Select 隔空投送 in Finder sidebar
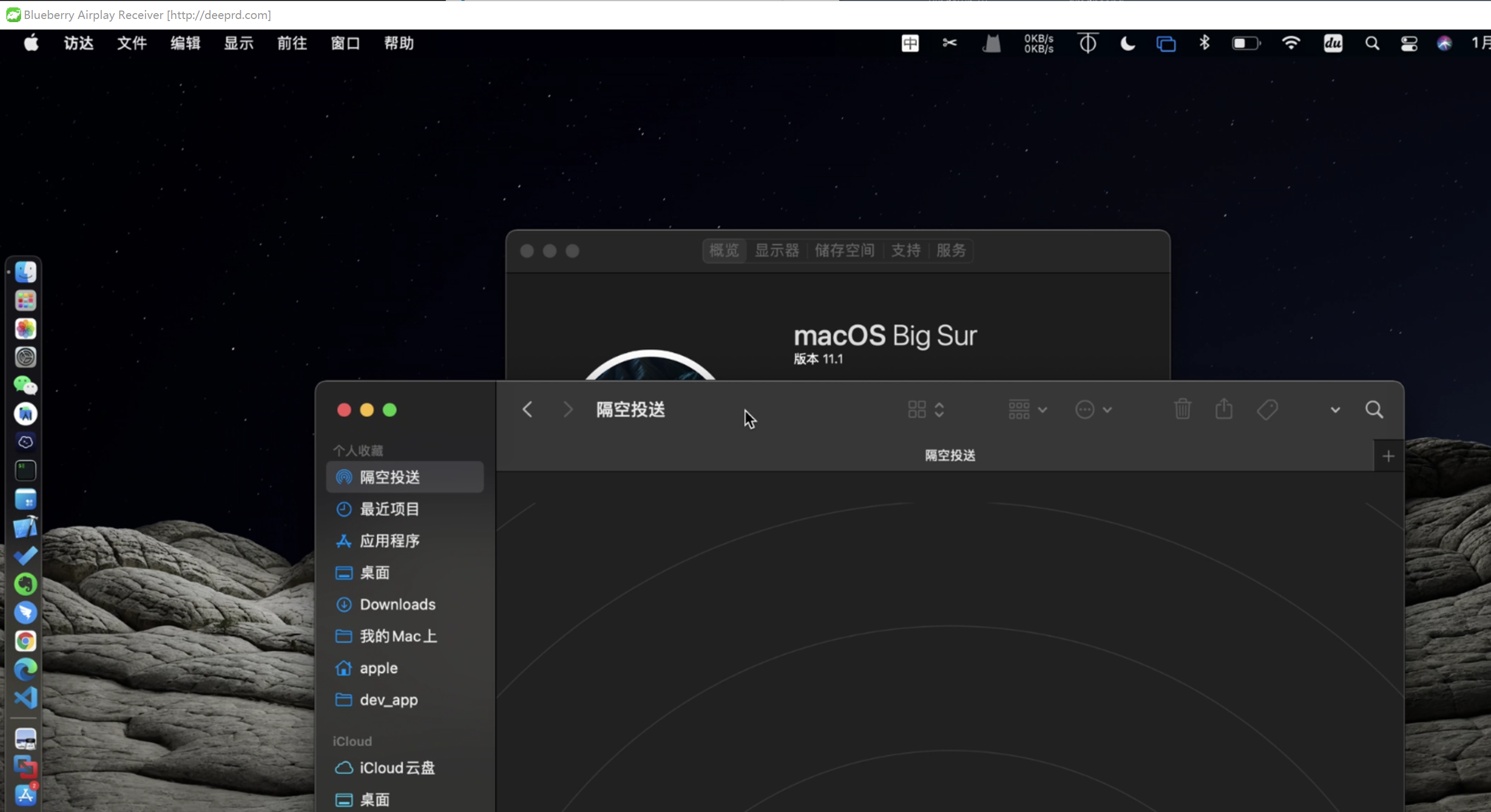The width and height of the screenshot is (1491, 812). click(405, 477)
